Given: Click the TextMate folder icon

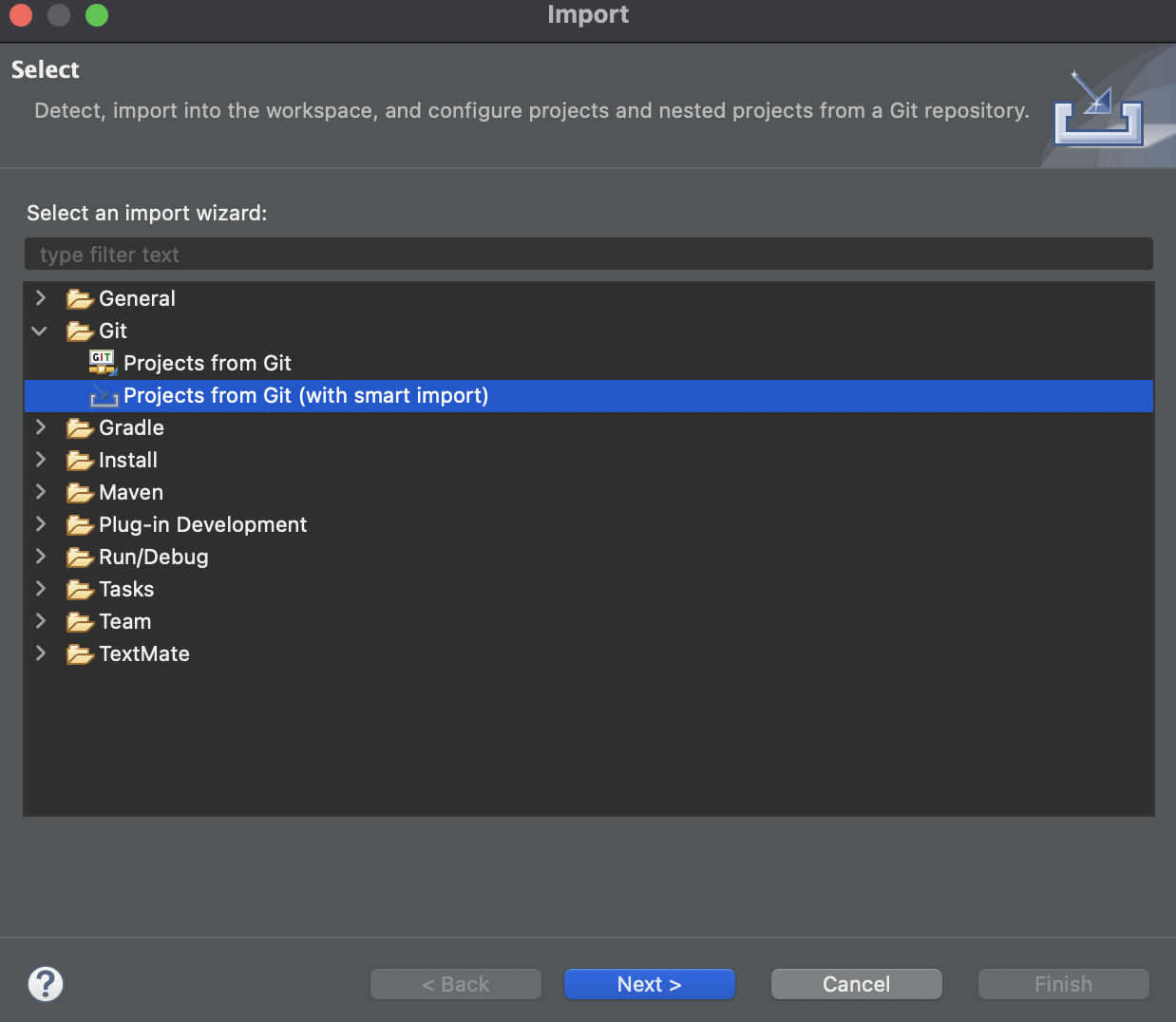Looking at the screenshot, I should pyautogui.click(x=80, y=654).
